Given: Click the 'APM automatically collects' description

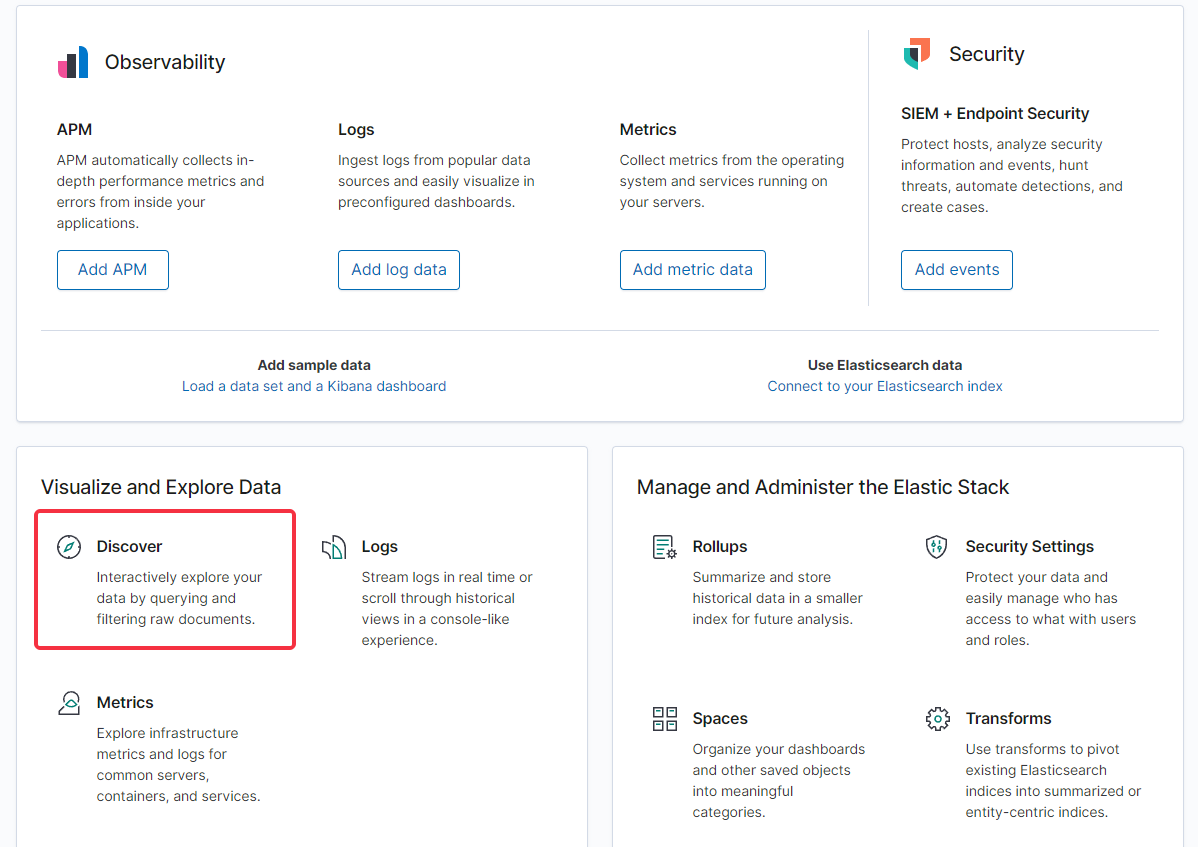Looking at the screenshot, I should 160,192.
